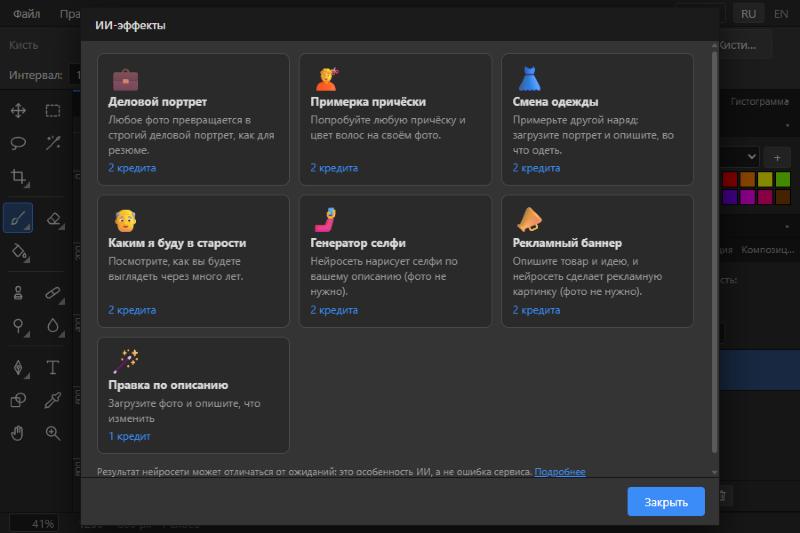Click the Интервал label in options bar
Viewport: 800px width, 533px height.
pos(35,75)
